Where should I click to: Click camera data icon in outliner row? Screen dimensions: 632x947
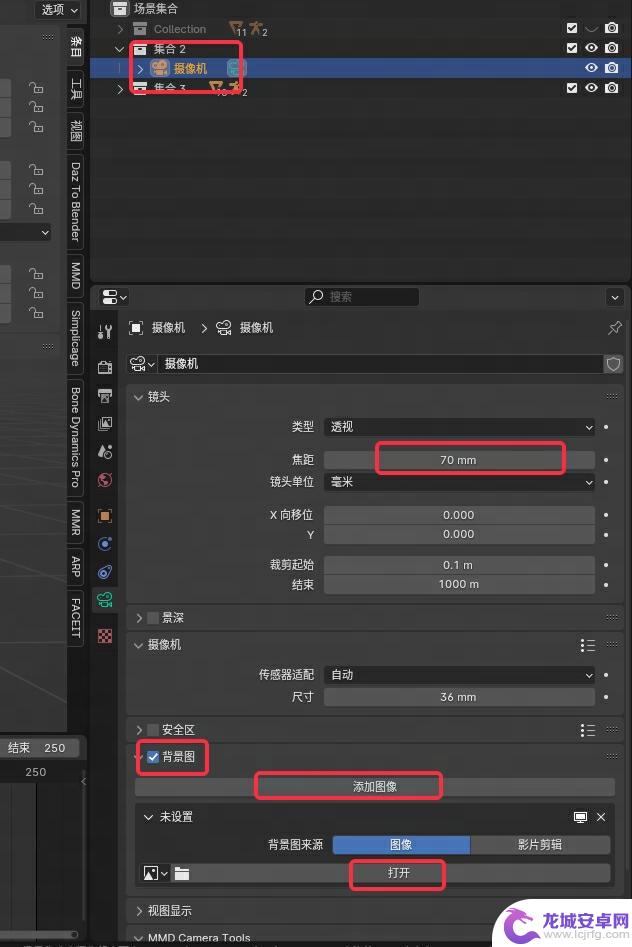[234, 68]
